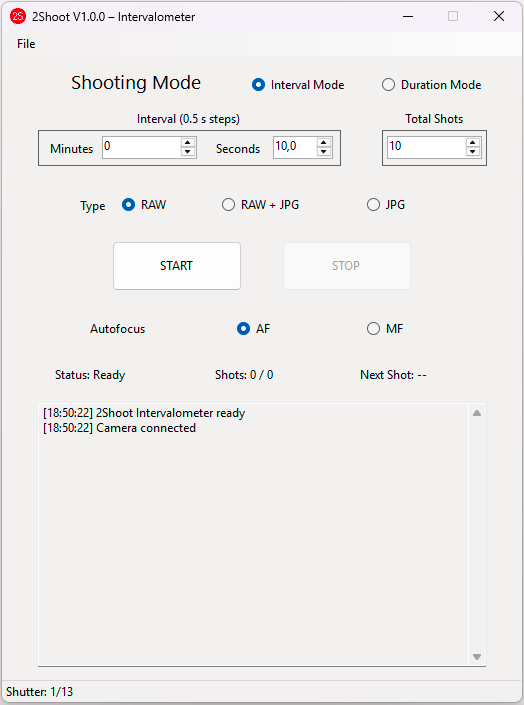
Task: Select Interval Mode radio button
Action: 258,85
